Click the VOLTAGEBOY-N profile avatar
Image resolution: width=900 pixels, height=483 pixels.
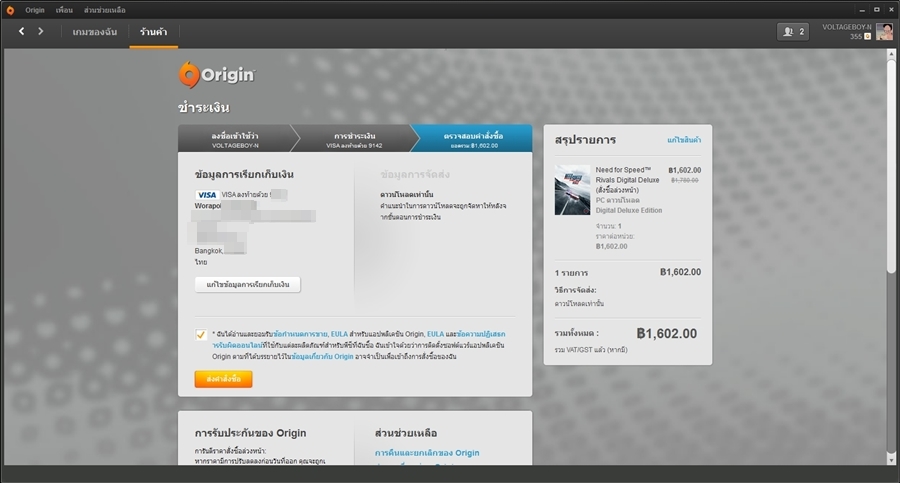(884, 32)
